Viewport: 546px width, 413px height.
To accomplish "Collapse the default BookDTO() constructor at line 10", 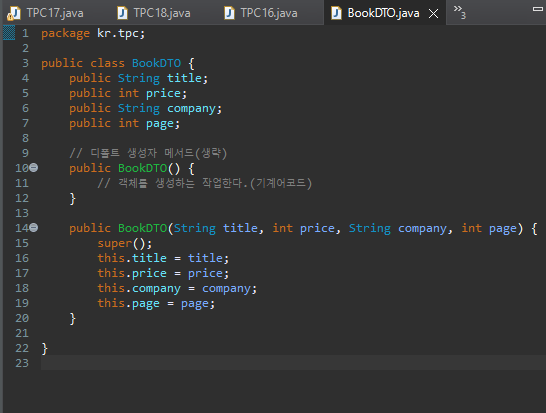I will [x=33, y=168].
